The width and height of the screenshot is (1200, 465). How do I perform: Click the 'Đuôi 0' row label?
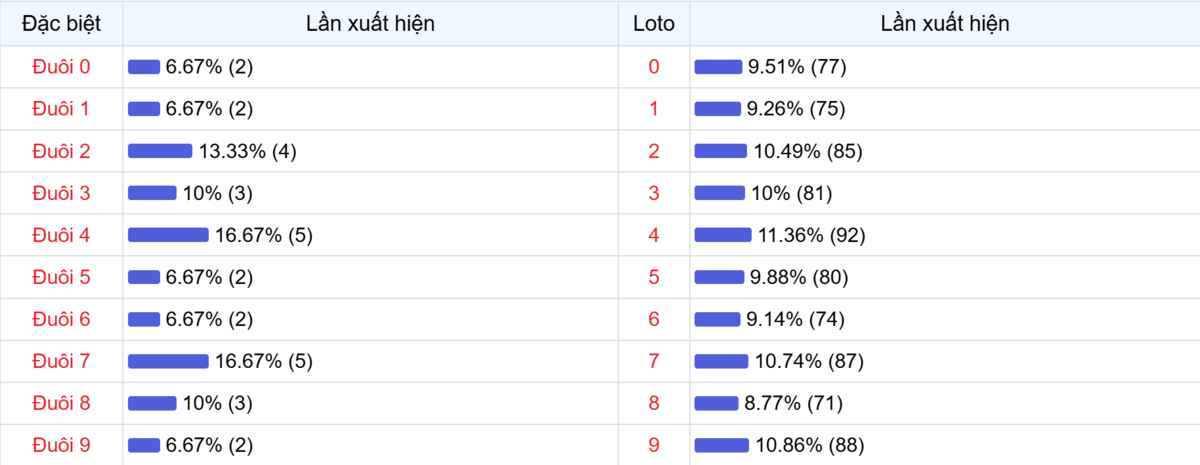pyautogui.click(x=61, y=67)
